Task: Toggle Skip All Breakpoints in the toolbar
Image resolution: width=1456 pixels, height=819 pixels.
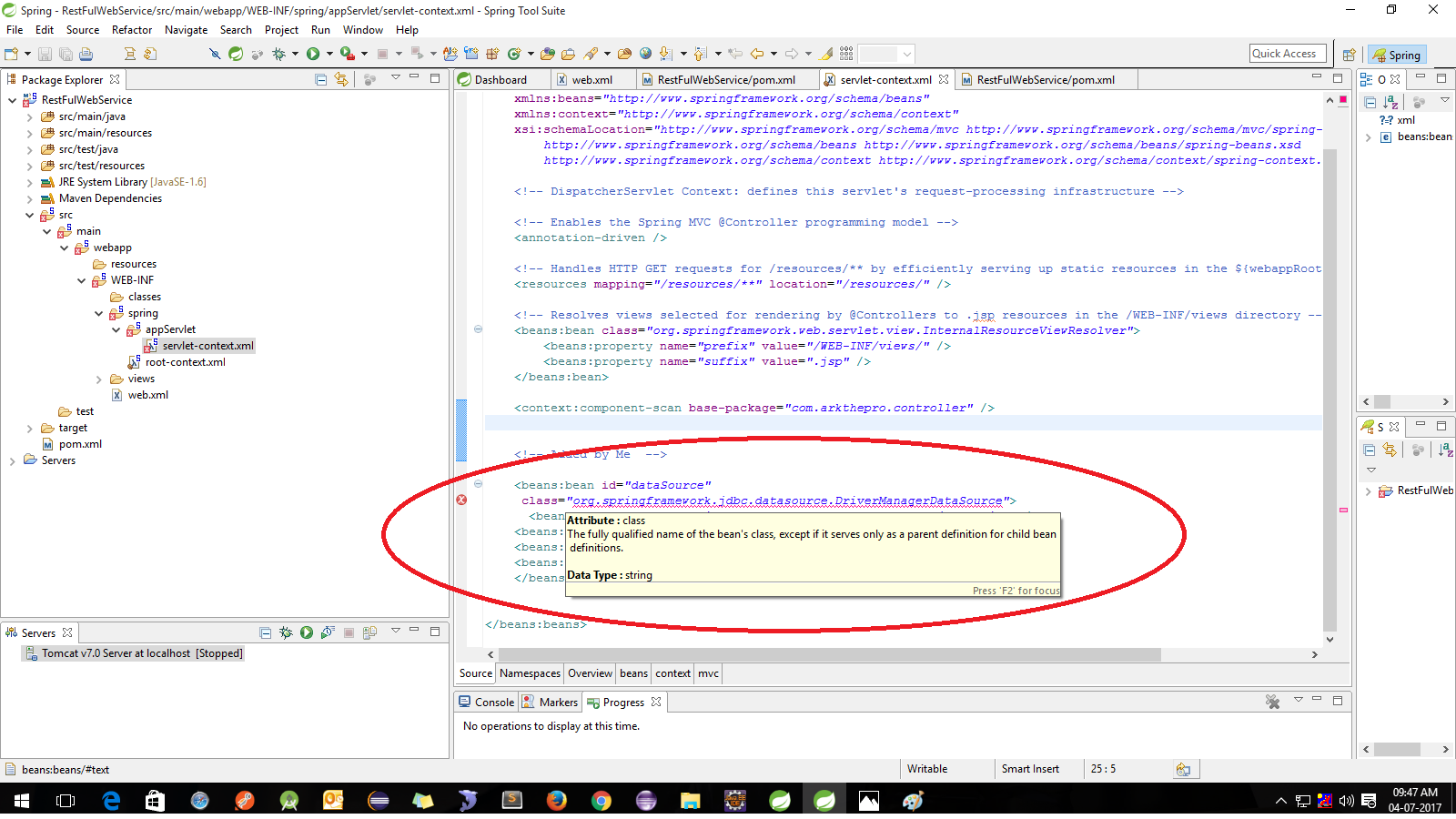Action: (x=215, y=54)
